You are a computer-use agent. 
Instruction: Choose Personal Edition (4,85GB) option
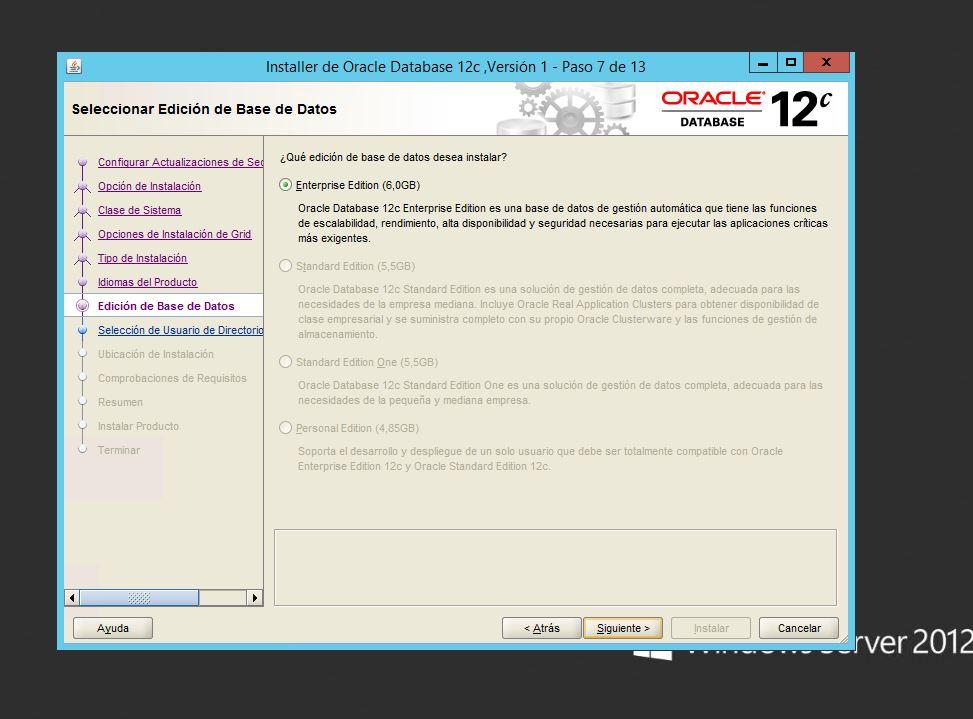point(285,427)
